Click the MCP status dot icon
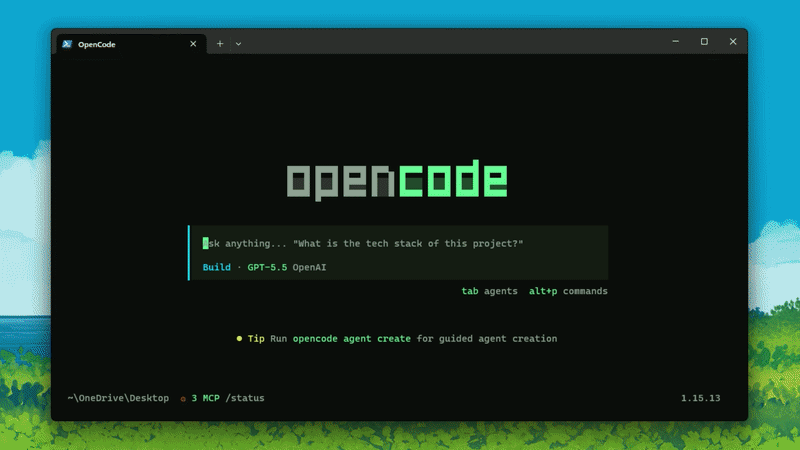The image size is (800, 450). tap(183, 398)
